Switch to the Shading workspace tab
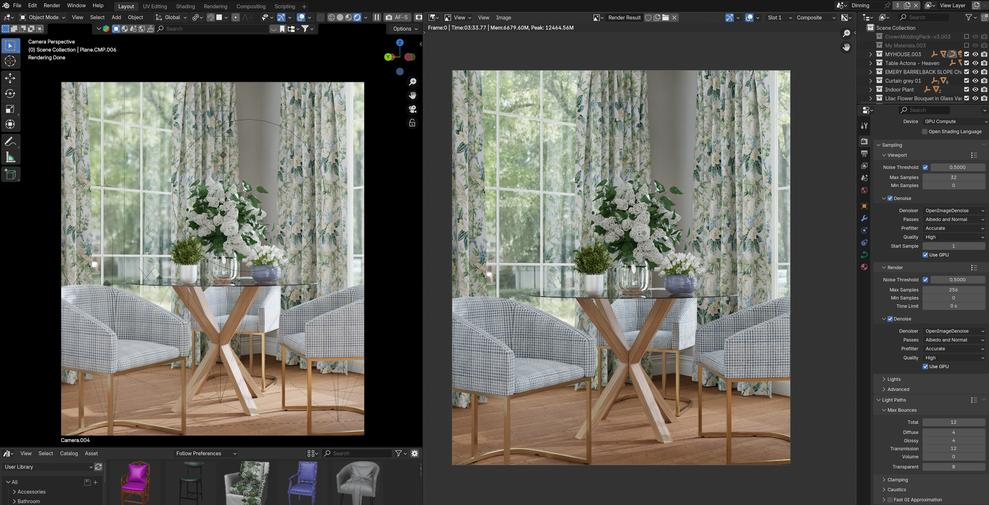 [185, 6]
